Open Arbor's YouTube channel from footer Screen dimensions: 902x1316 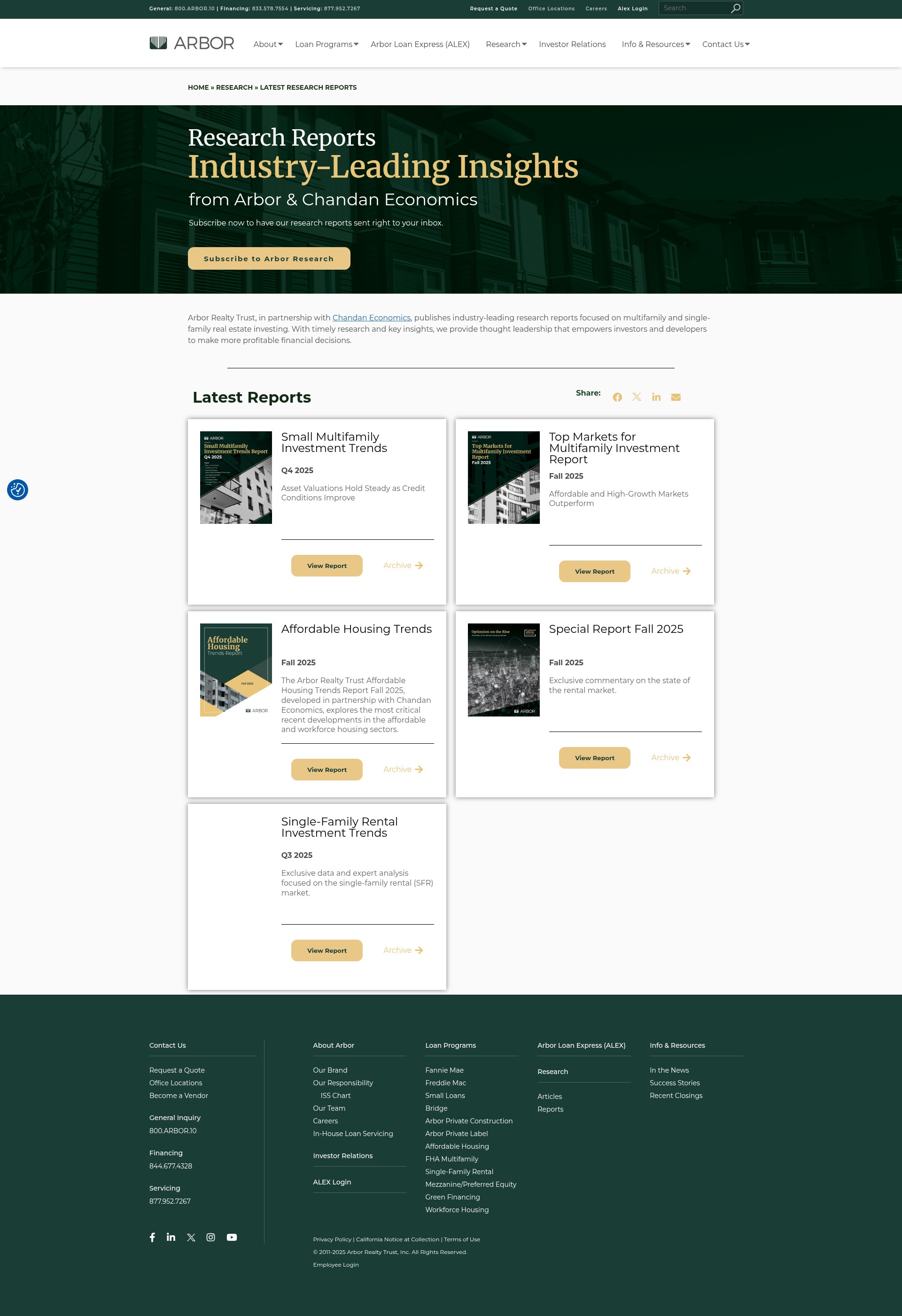(x=232, y=1237)
